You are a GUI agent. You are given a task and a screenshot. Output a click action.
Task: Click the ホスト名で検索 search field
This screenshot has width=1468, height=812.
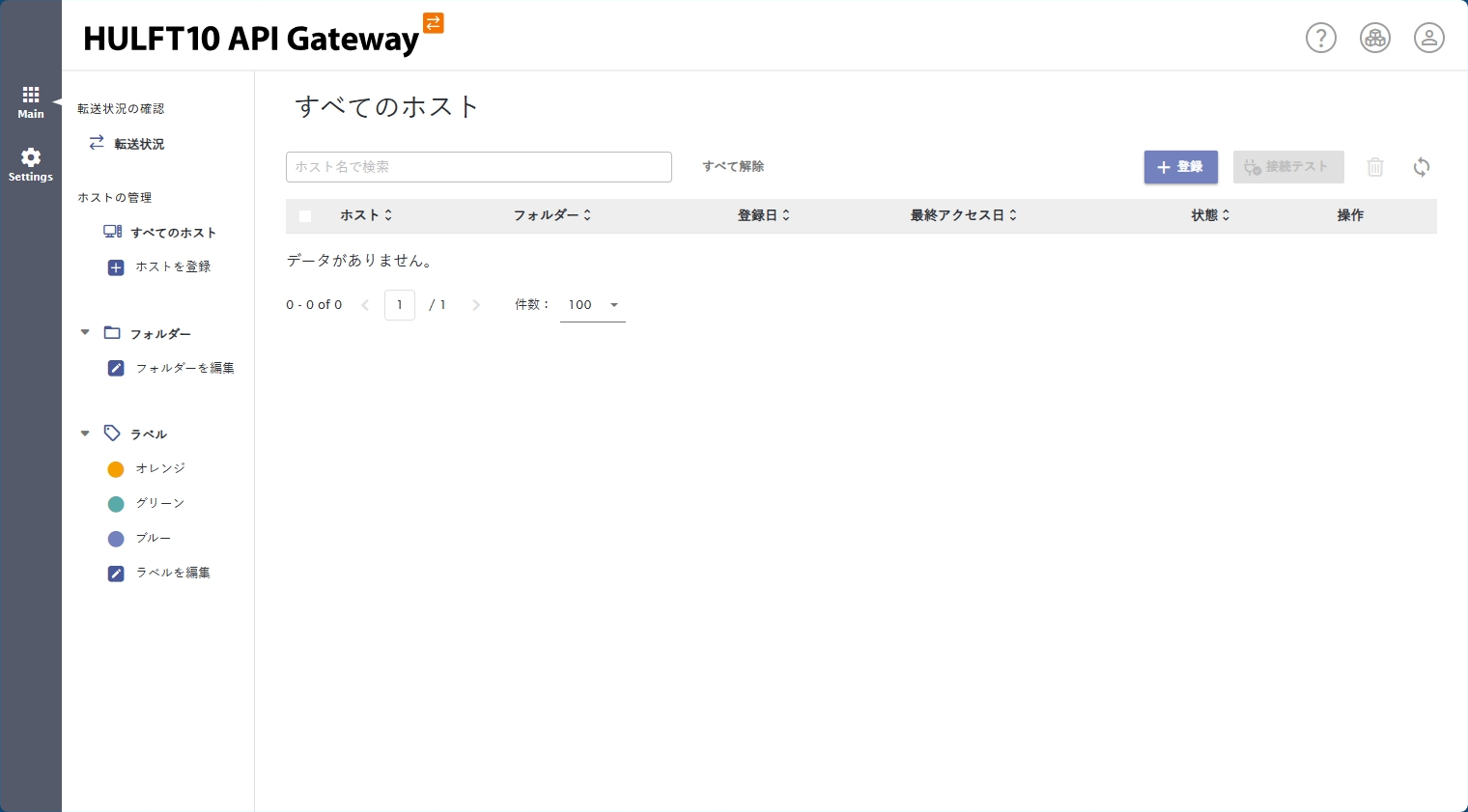[479, 167]
